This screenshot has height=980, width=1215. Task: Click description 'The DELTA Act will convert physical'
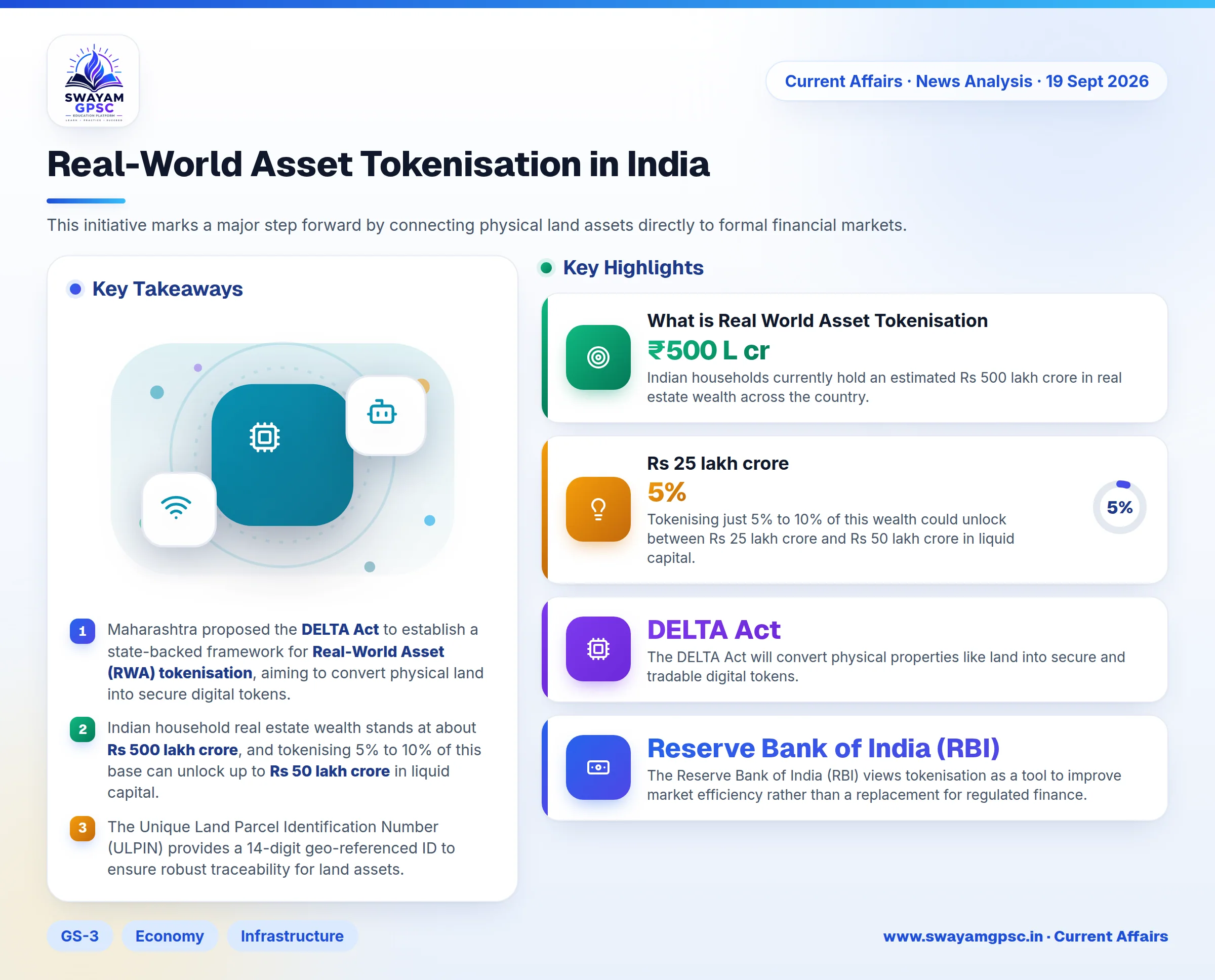[x=886, y=667]
